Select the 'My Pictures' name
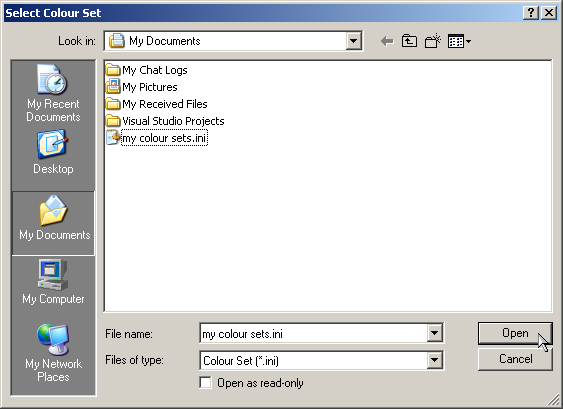Image resolution: width=563 pixels, height=409 pixels. coord(150,87)
